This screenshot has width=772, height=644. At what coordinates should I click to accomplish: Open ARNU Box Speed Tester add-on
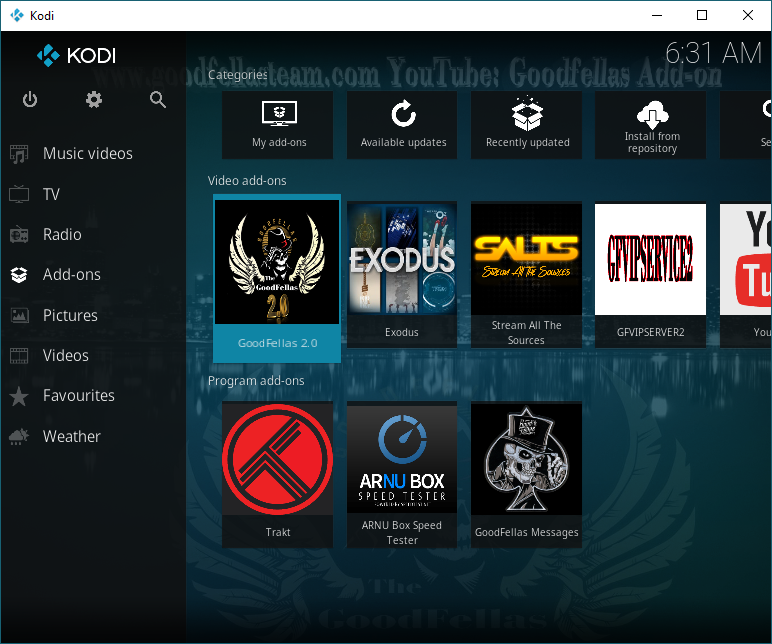[402, 475]
